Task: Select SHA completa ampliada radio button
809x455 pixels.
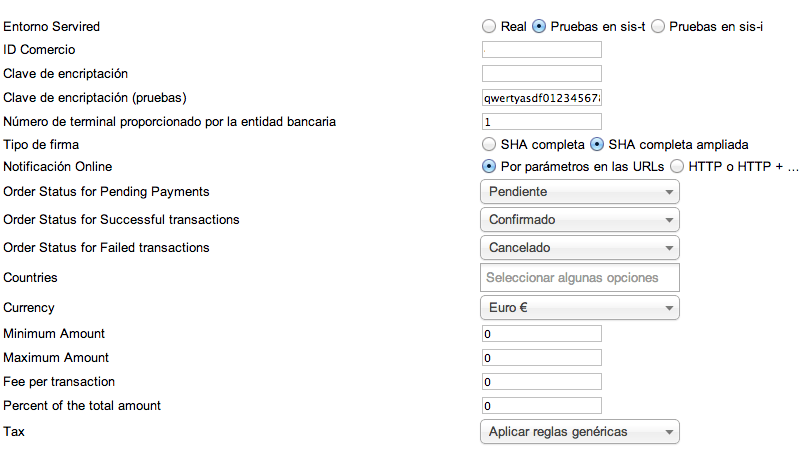Action: coord(596,144)
